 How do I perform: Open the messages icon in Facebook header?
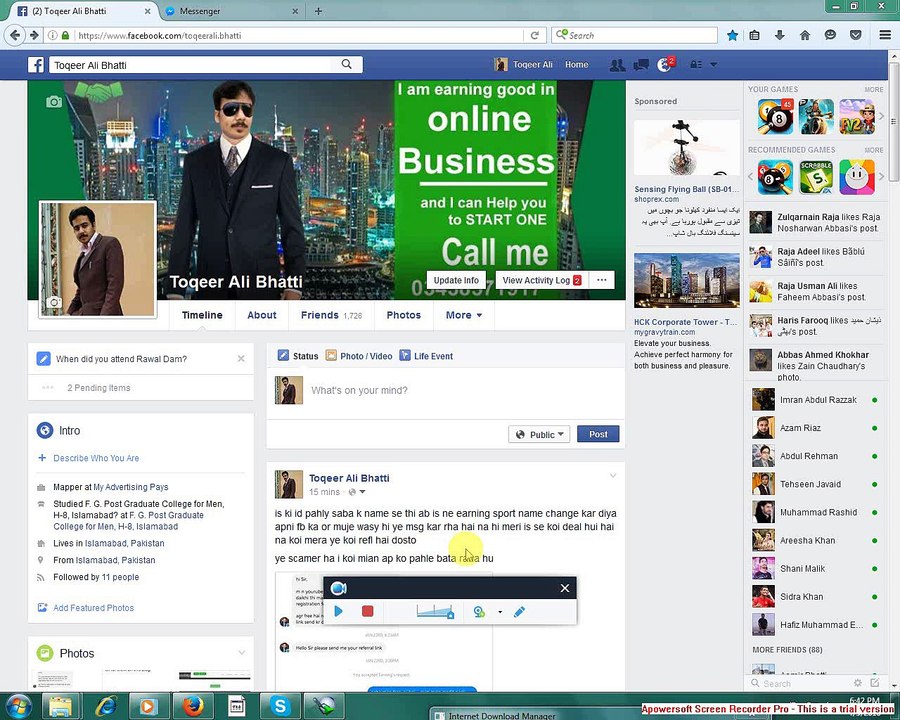pos(641,65)
